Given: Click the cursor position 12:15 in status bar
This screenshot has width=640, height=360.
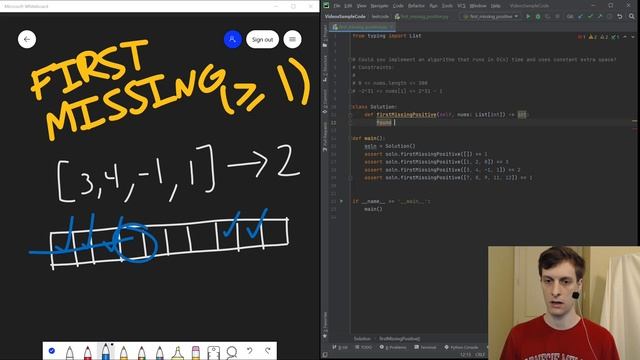Looking at the screenshot, I should coord(466,355).
